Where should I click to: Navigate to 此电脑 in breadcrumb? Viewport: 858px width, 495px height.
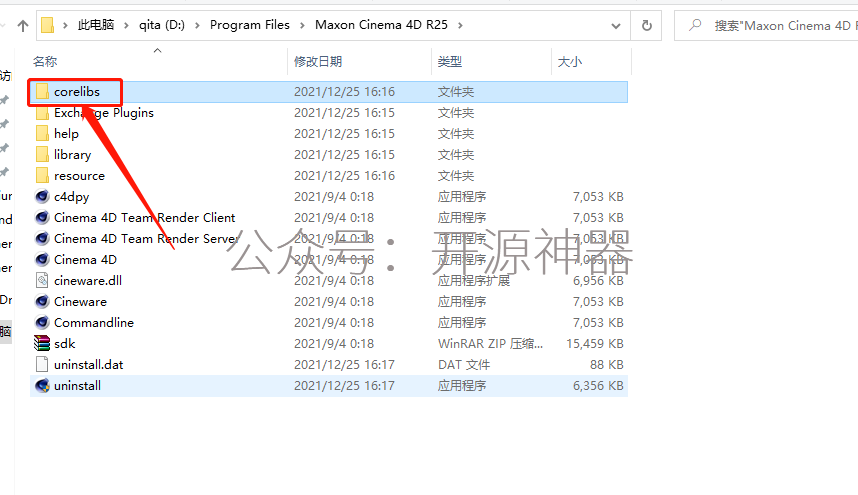[96, 25]
